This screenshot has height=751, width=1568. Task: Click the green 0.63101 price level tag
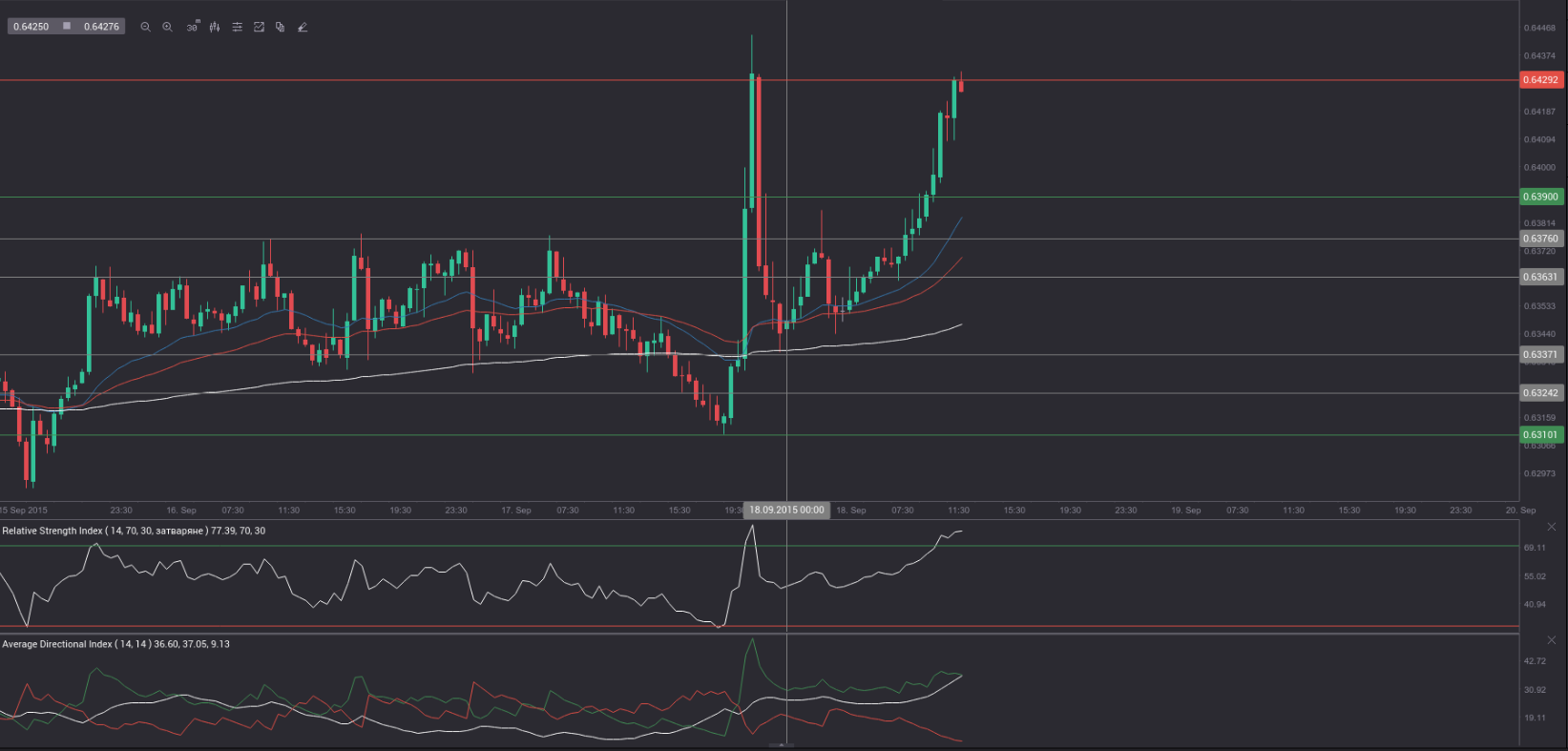(x=1540, y=434)
